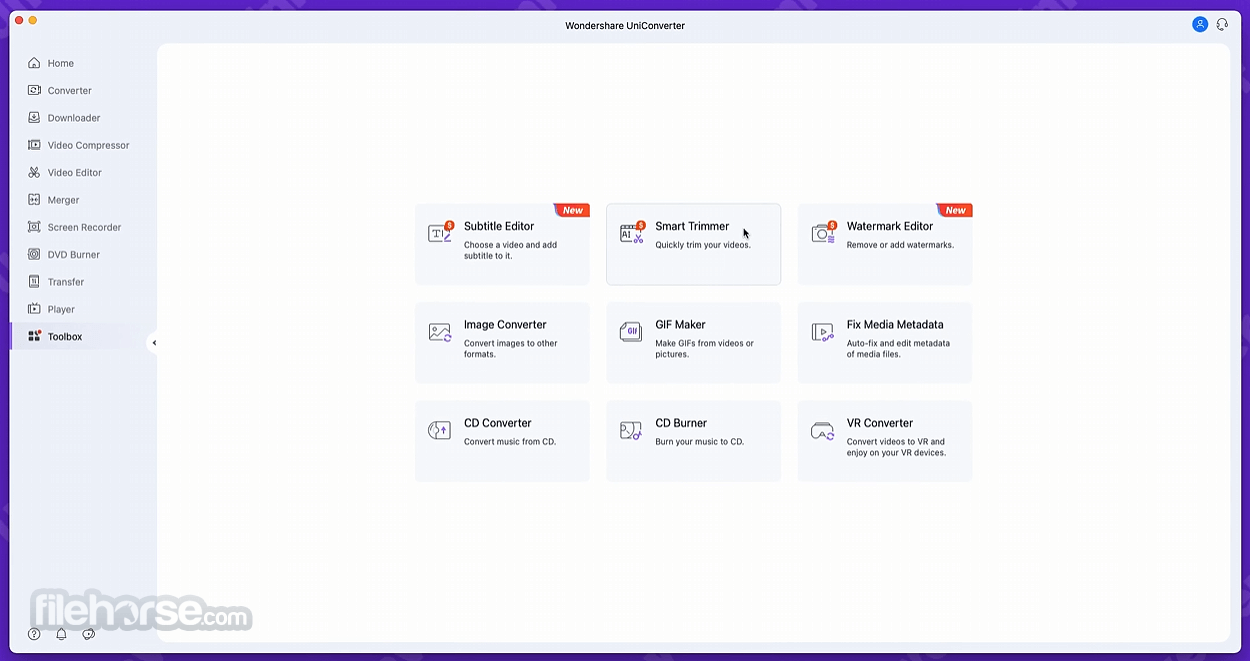The width and height of the screenshot is (1250, 661).
Task: Open the customer support headset icon
Action: (1222, 24)
